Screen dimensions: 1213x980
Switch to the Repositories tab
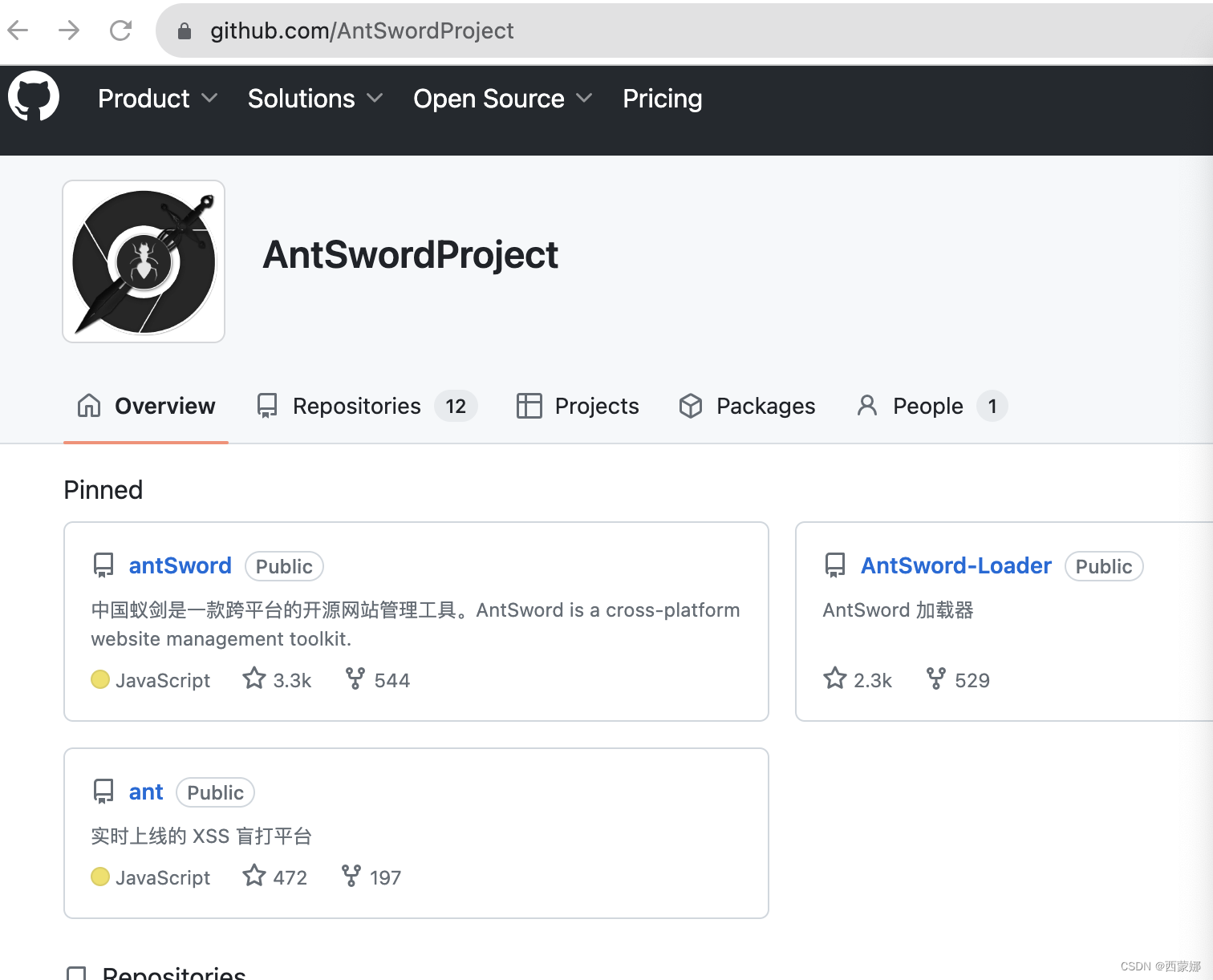click(367, 406)
